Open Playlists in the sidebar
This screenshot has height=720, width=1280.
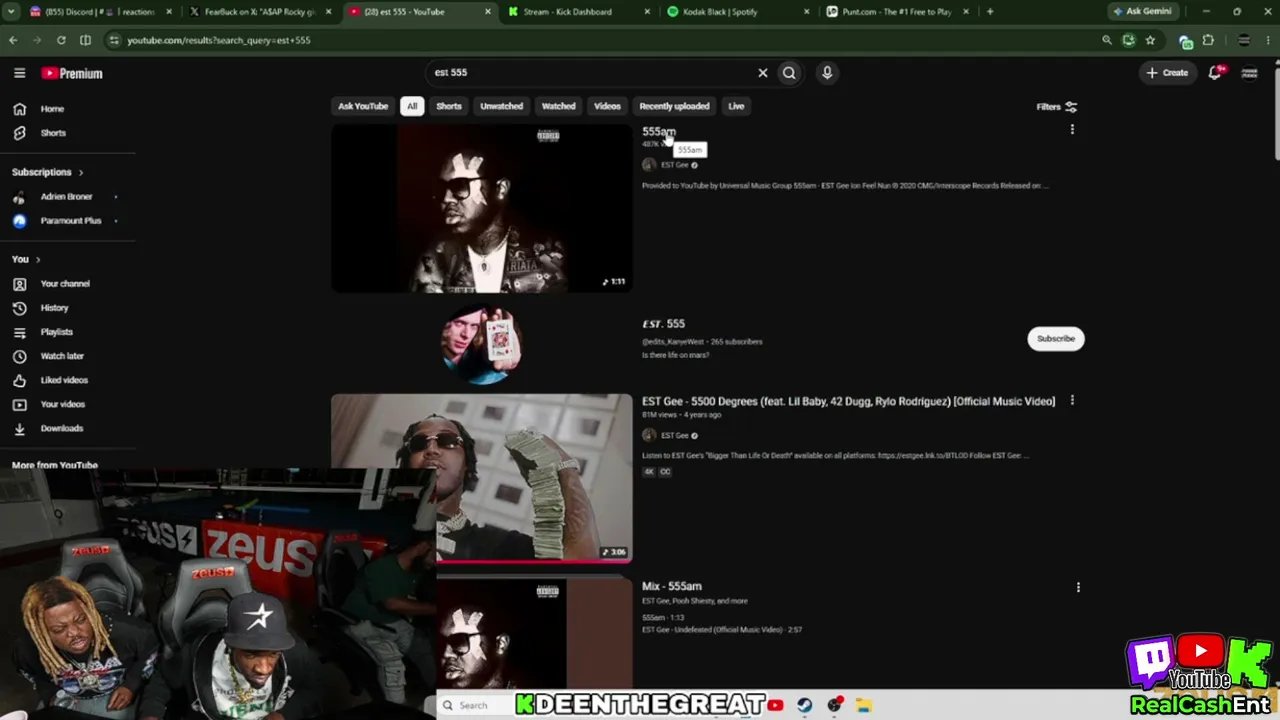[56, 332]
